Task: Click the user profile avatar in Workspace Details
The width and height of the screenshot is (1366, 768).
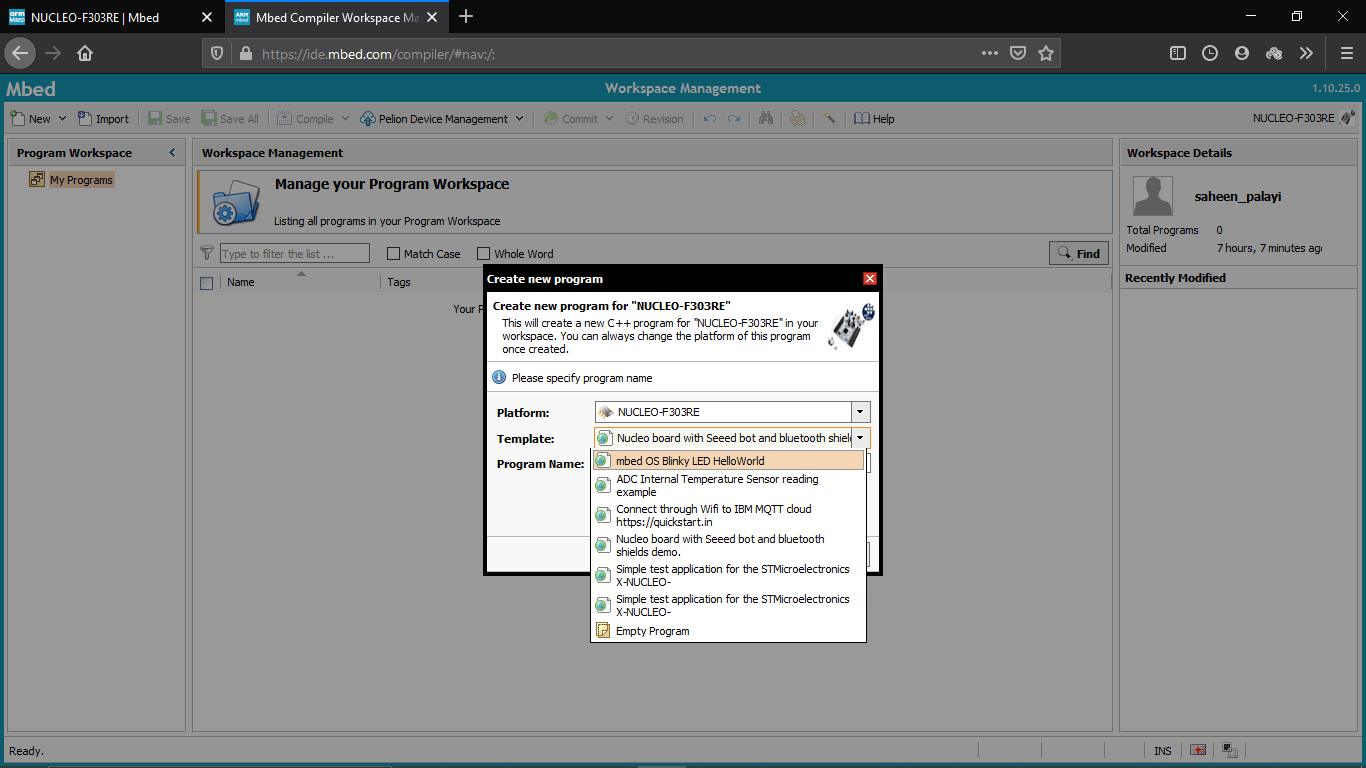Action: (1153, 196)
